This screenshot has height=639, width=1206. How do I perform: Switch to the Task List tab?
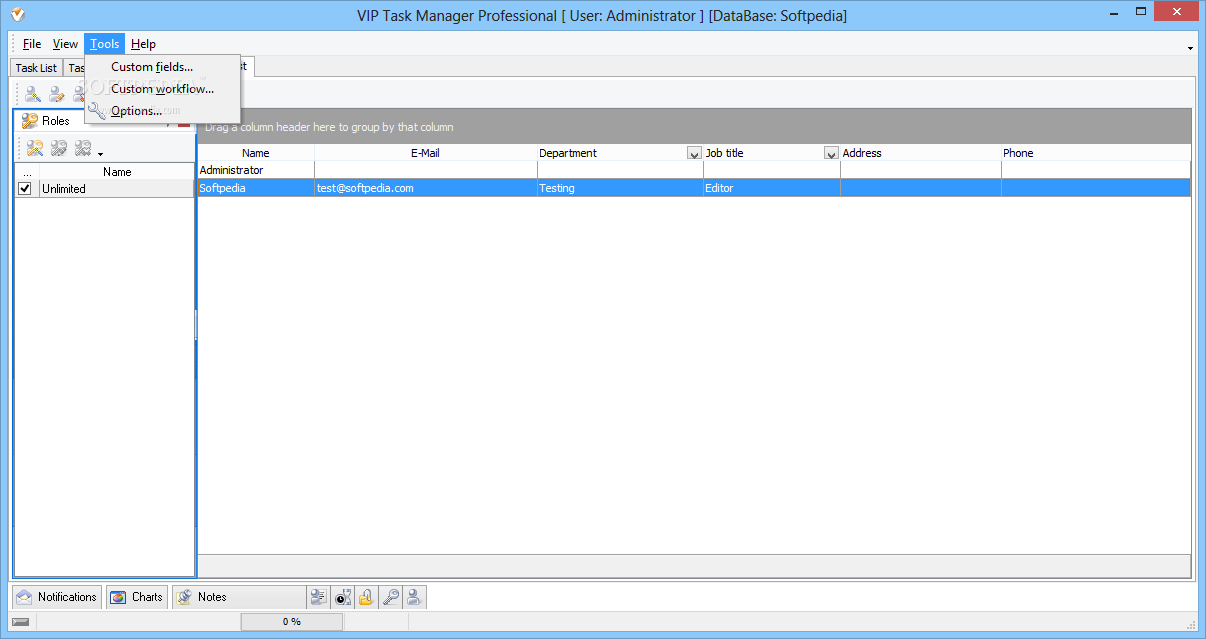click(36, 68)
